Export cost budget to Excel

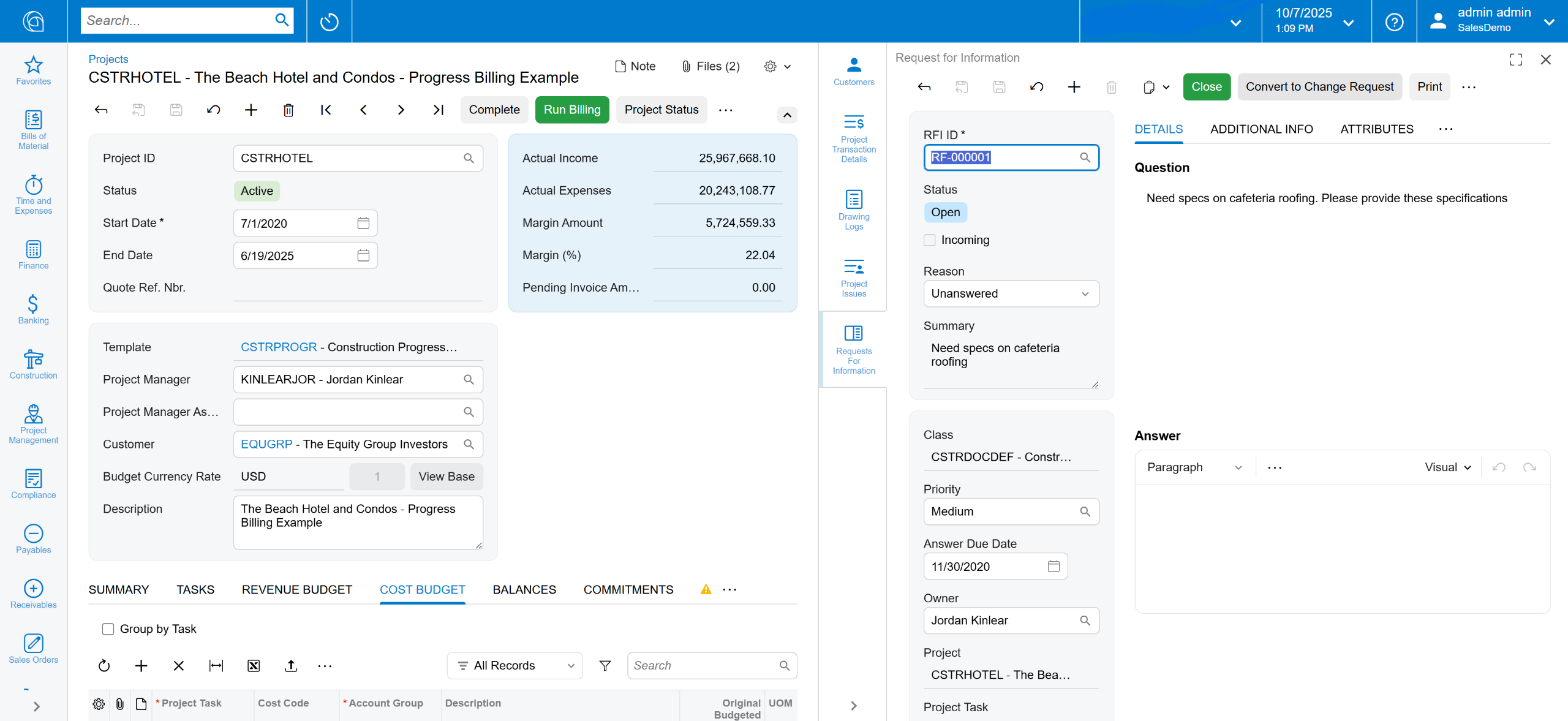(254, 666)
